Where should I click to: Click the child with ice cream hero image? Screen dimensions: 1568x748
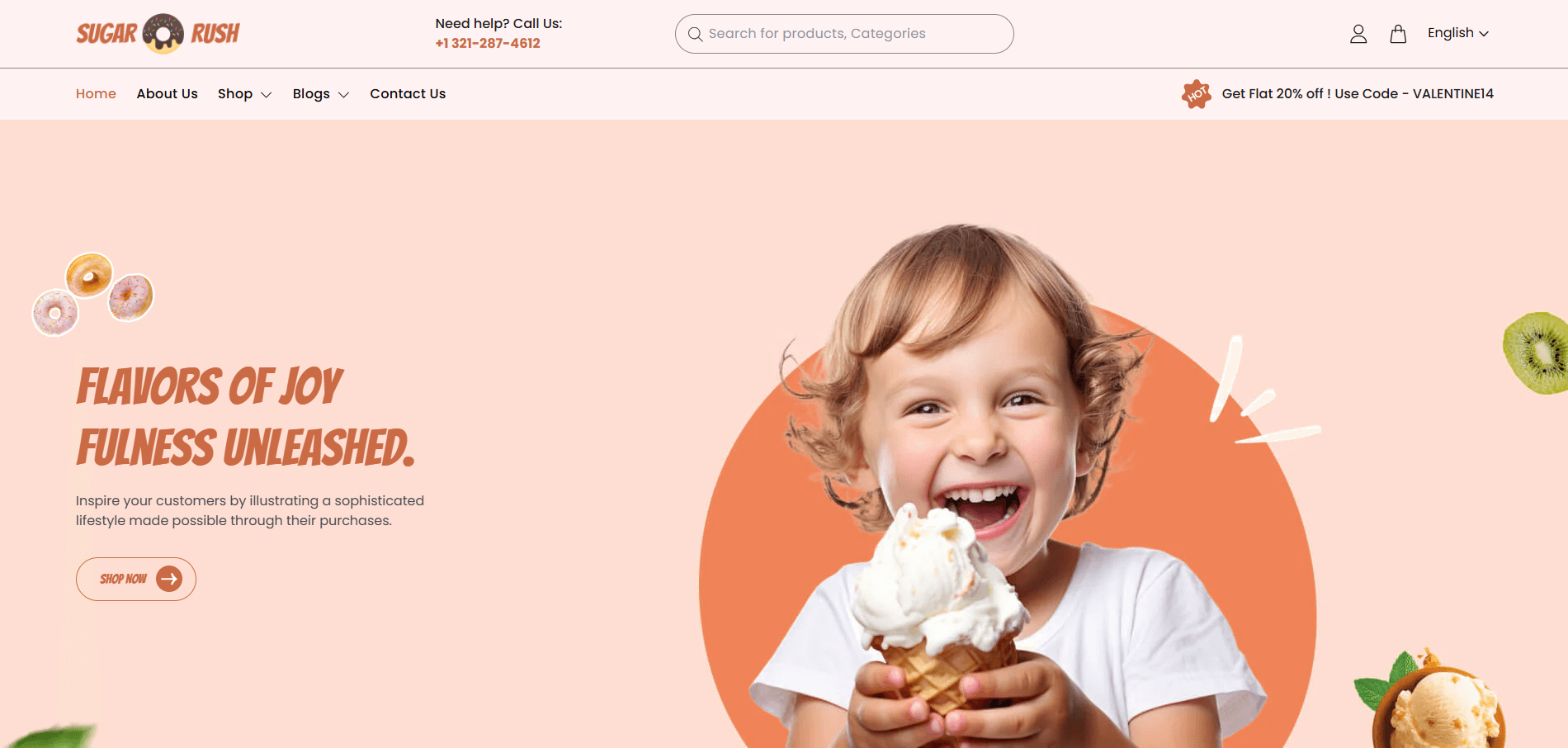point(1007,487)
